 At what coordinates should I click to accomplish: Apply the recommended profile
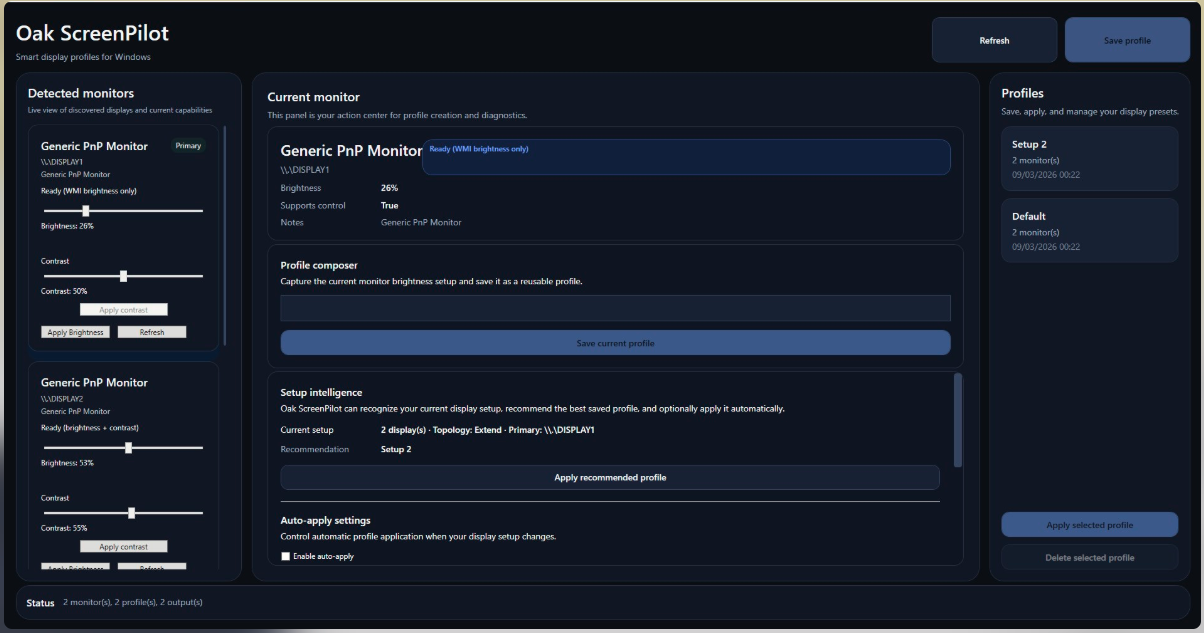pos(610,478)
